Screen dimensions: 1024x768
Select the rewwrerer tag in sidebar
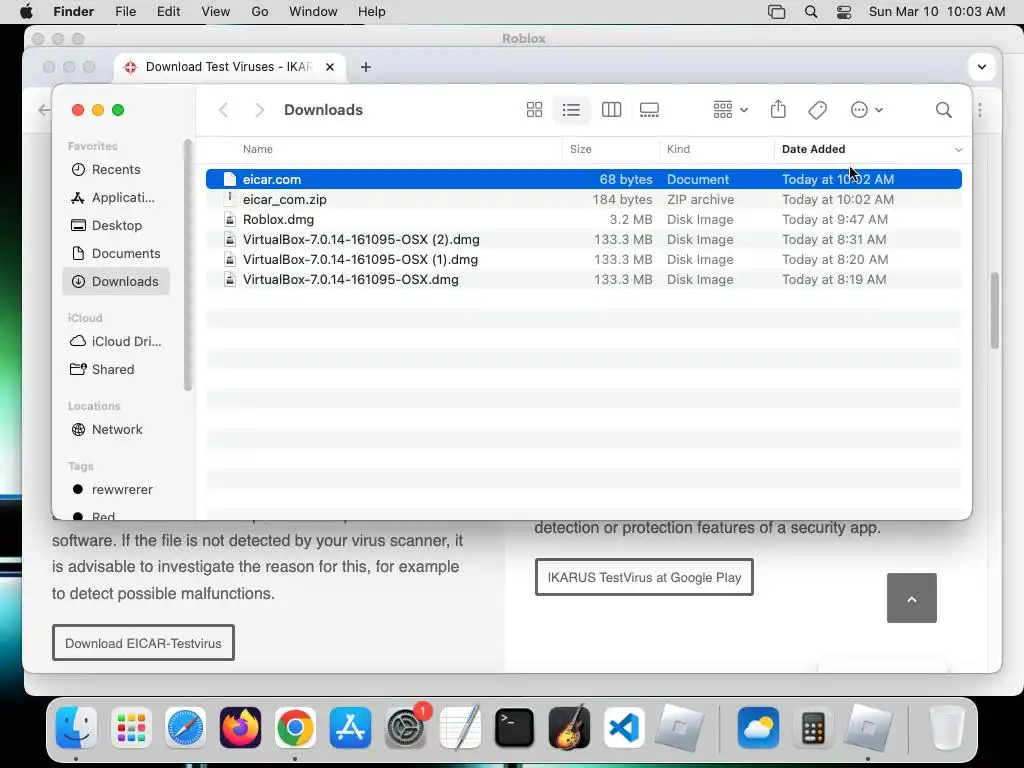point(116,490)
